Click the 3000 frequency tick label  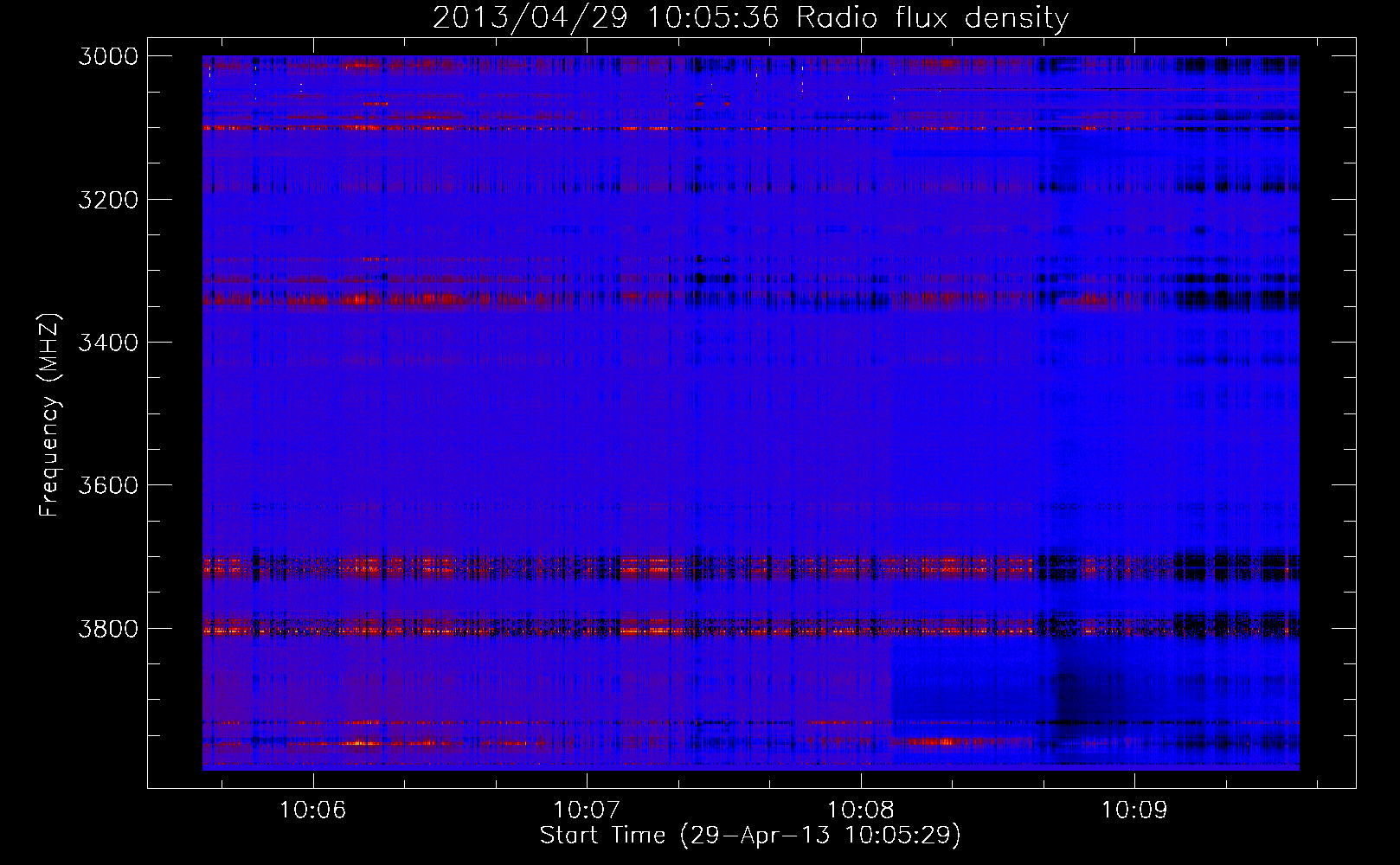(x=108, y=56)
